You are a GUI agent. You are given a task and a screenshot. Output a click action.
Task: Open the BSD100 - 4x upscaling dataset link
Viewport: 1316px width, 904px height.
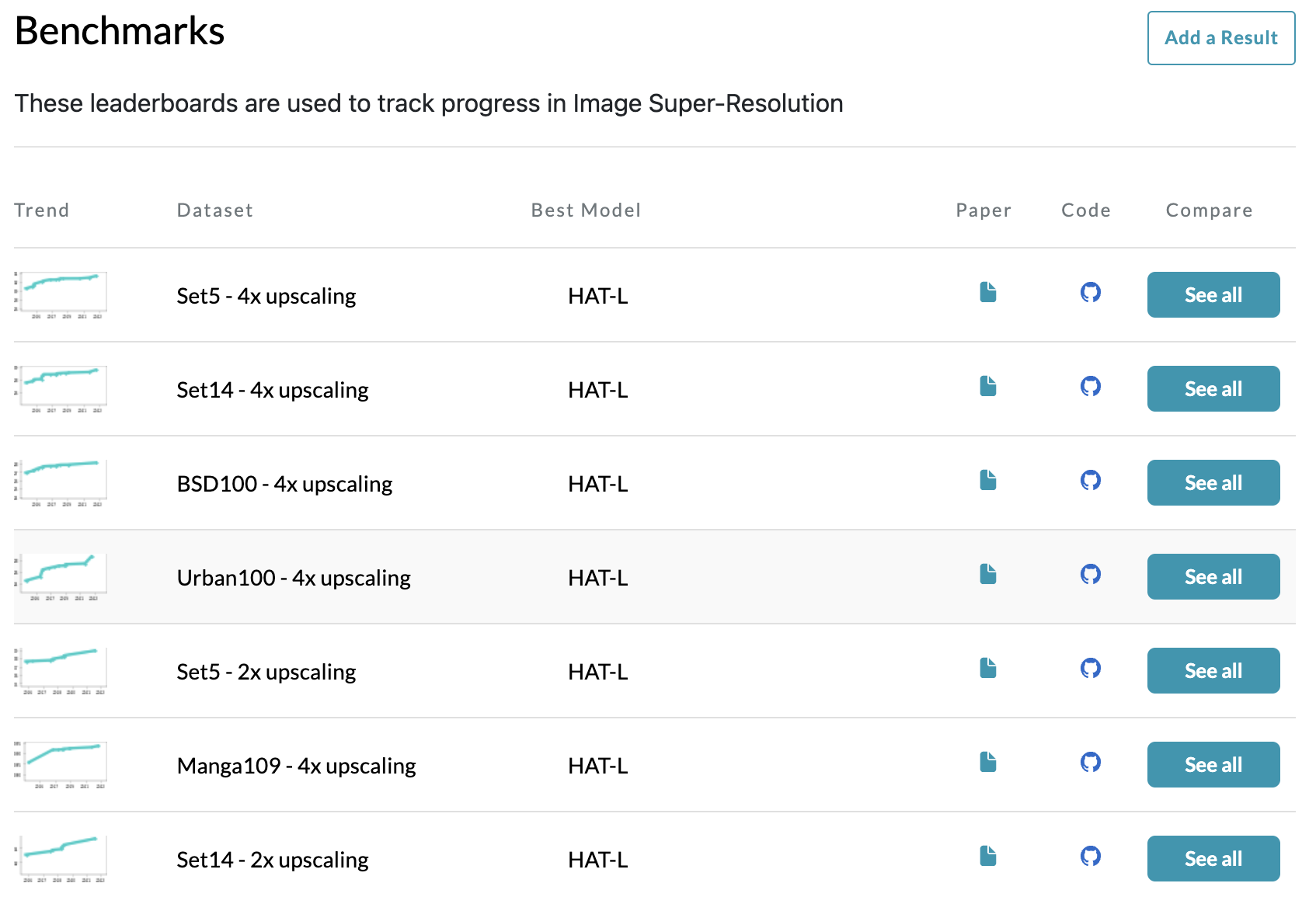click(x=284, y=484)
